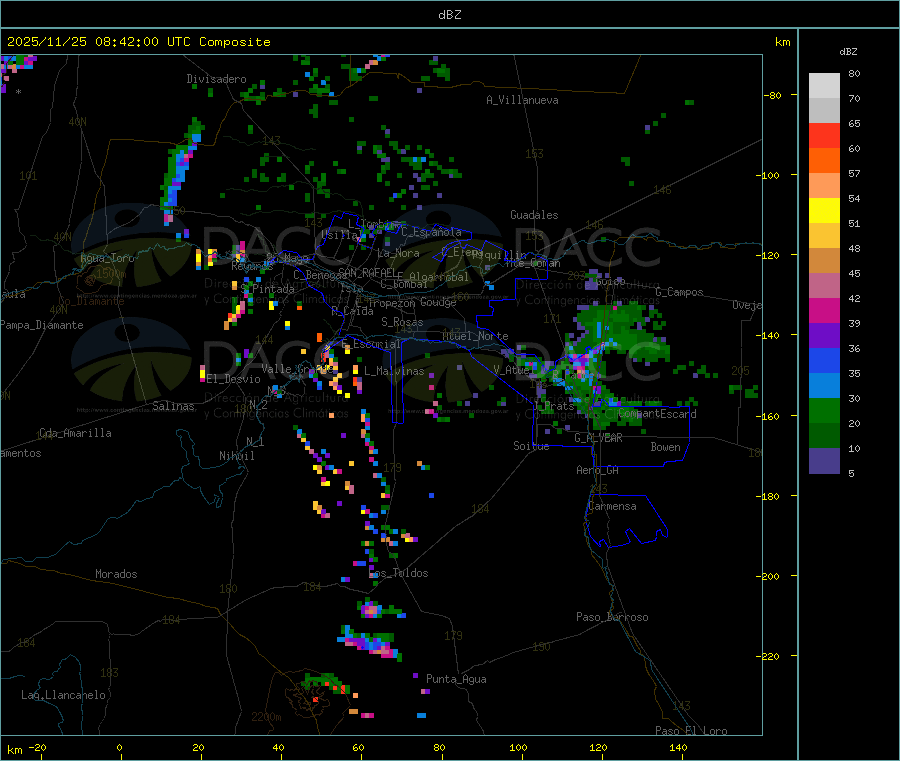The width and height of the screenshot is (900, 761).
Task: Click the Lag.Llancanelo label
Action: pyautogui.click(x=63, y=695)
